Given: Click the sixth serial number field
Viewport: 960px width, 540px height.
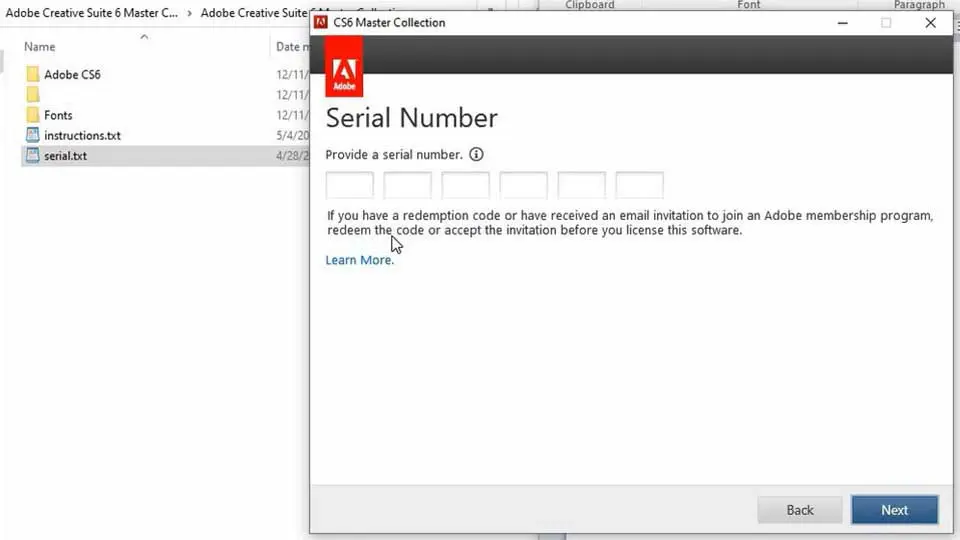Looking at the screenshot, I should 639,185.
